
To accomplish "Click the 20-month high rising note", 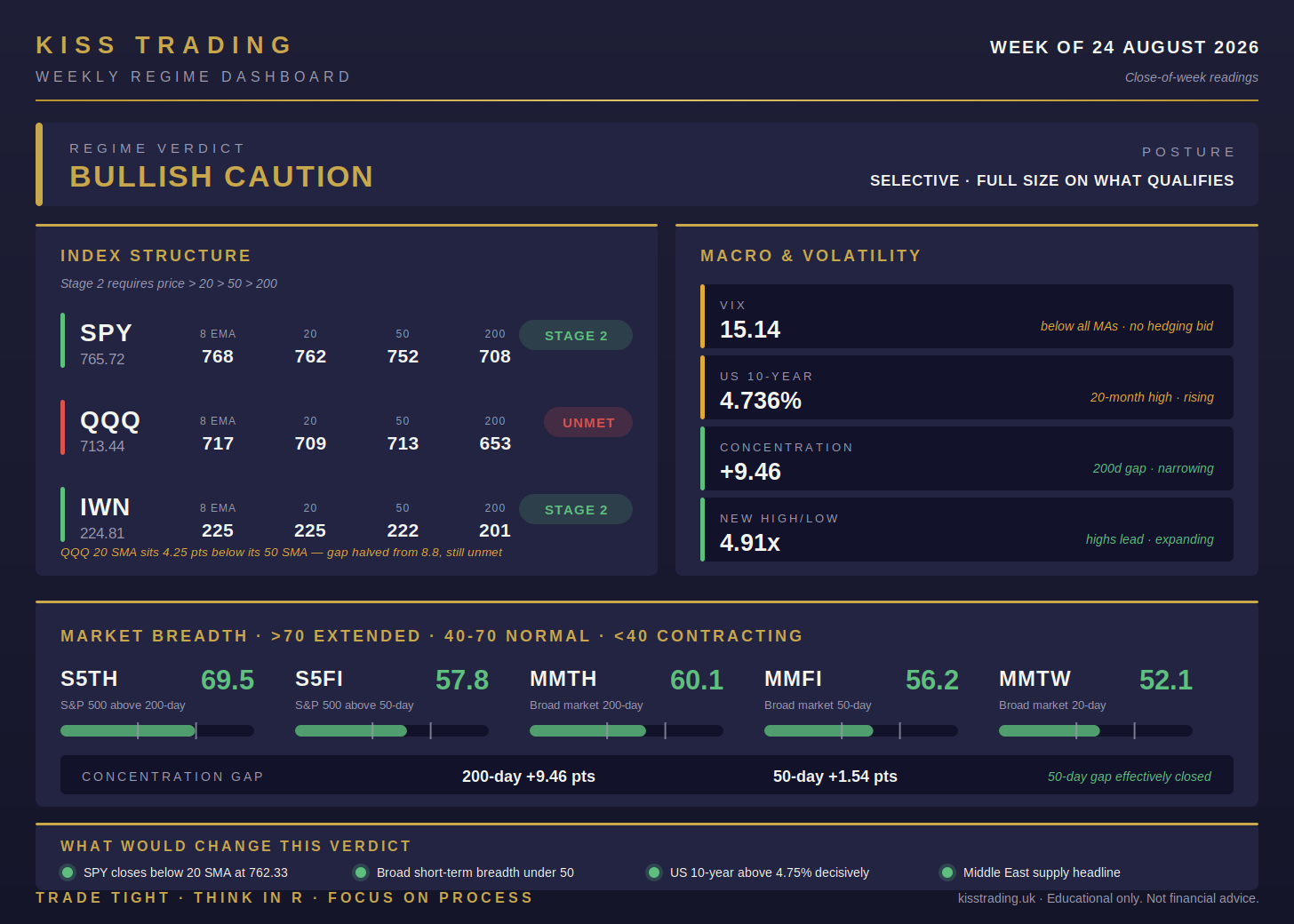I will (1152, 397).
